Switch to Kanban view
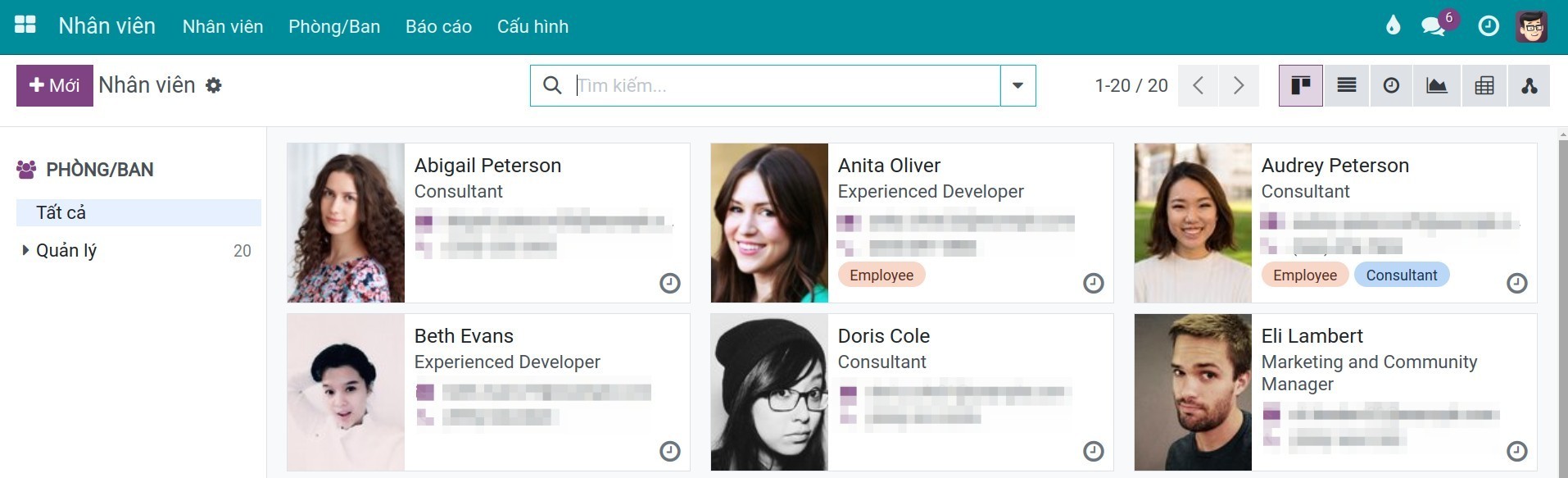 click(x=1301, y=85)
